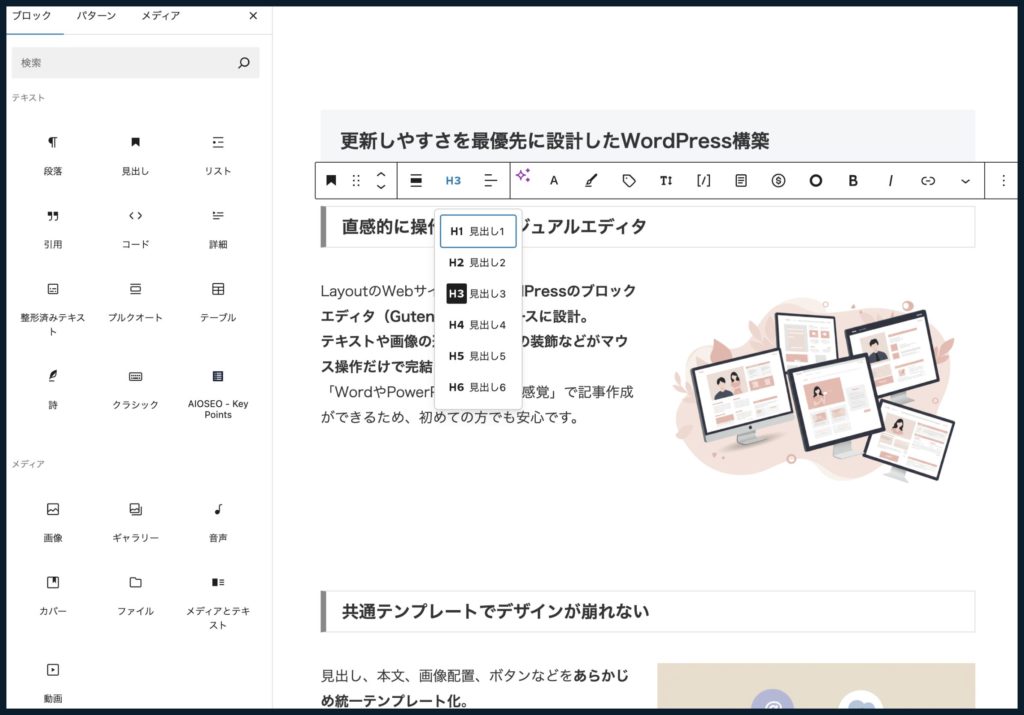Toggle bold formatting in the block toolbar
The image size is (1024, 715).
tap(852, 180)
